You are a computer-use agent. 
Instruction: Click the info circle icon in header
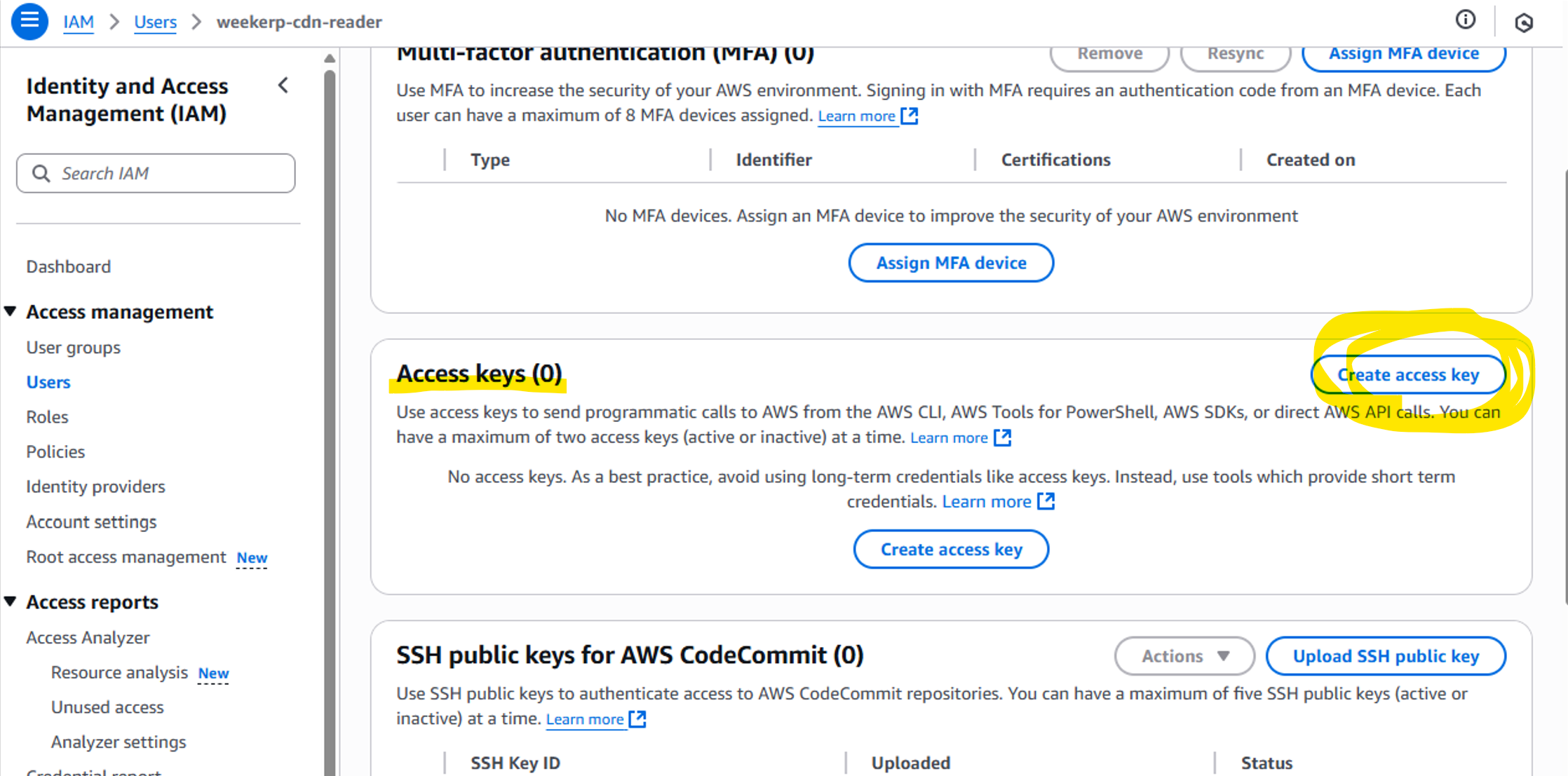click(x=1465, y=20)
